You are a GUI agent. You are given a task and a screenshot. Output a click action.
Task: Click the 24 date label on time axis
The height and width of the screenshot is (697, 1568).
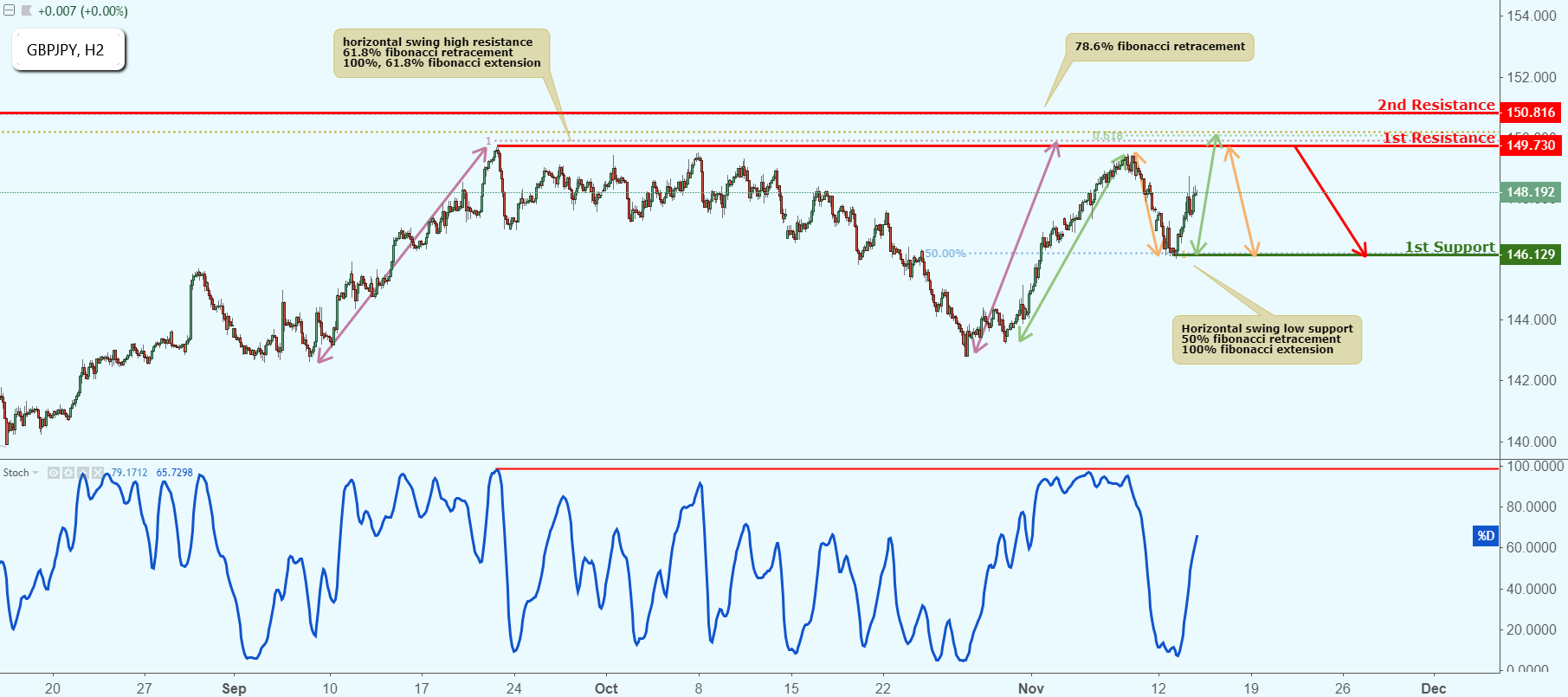514,688
